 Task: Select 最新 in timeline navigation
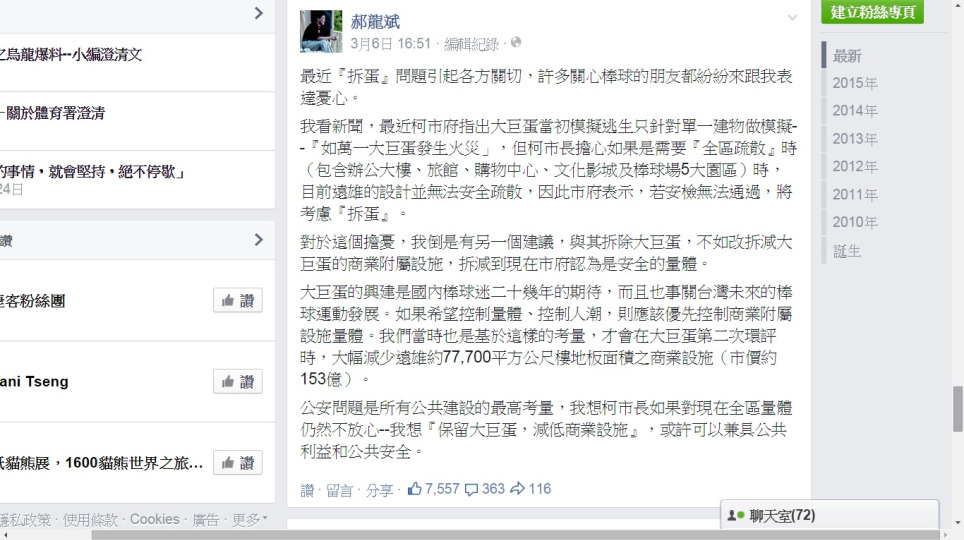[x=847, y=56]
